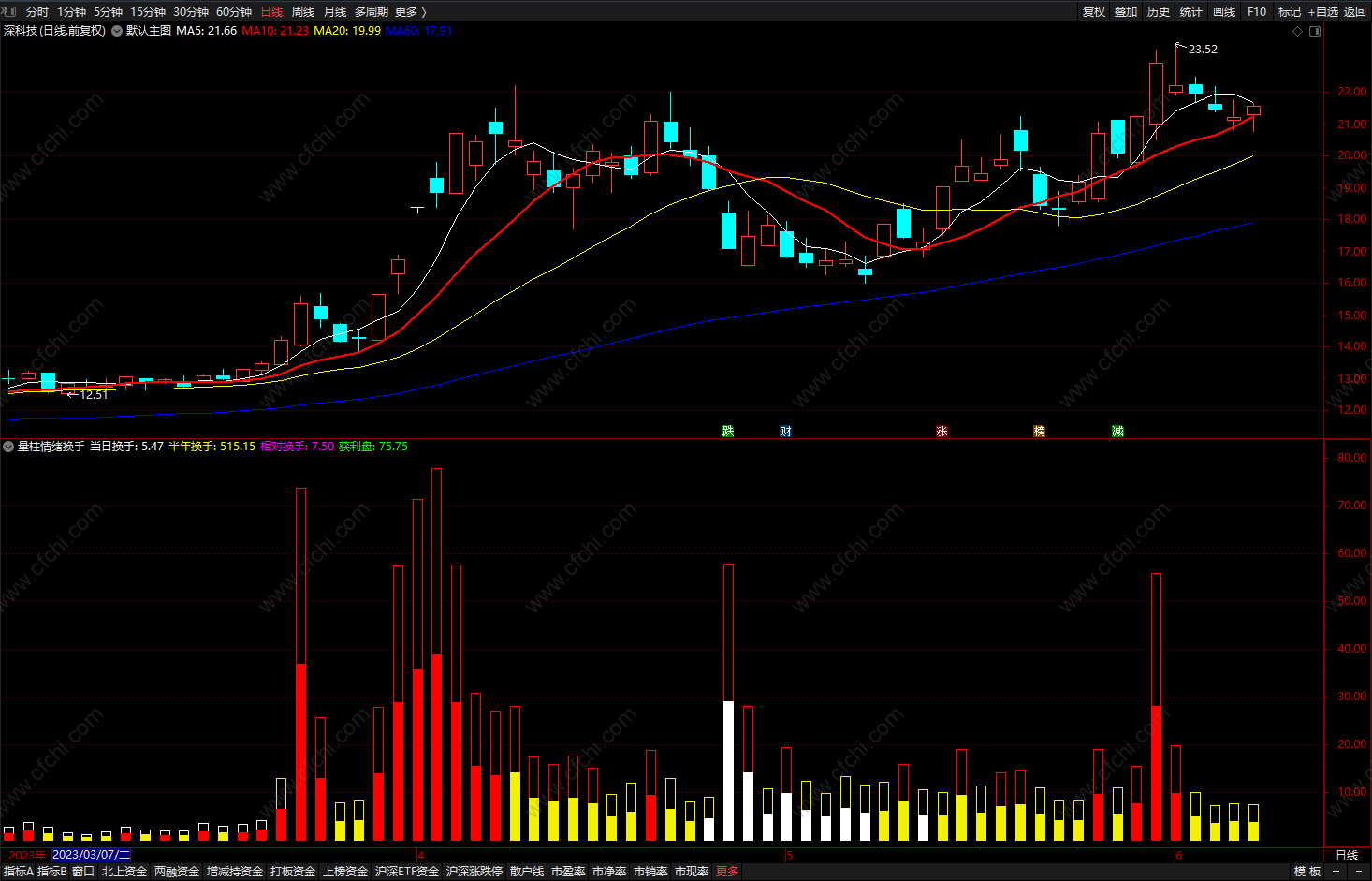Viewport: 1372px width, 881px height.
Task: Open the dropdown arrow before 量柱情绪换手
Action: pos(8,447)
